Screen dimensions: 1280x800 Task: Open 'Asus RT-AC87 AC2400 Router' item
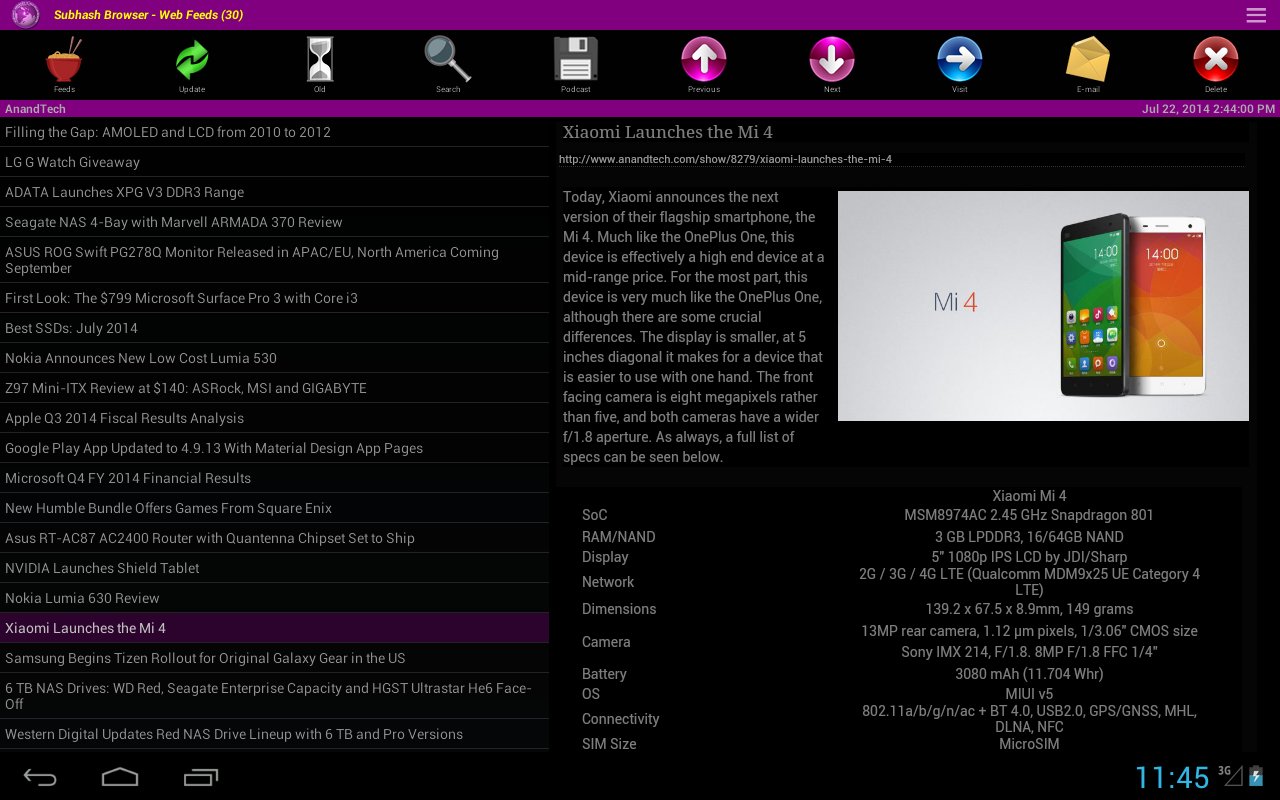point(274,538)
